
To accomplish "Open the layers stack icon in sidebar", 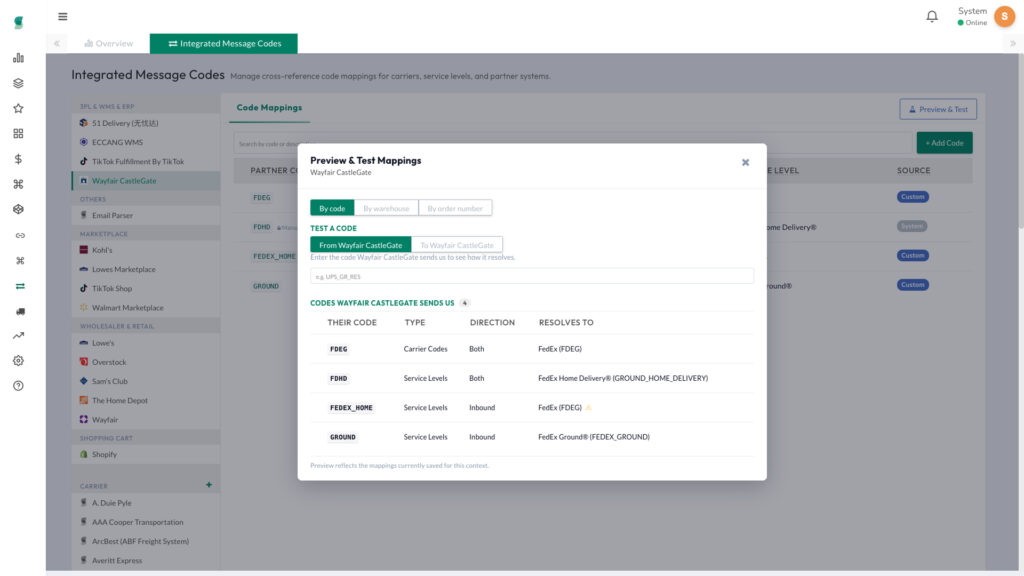I will pyautogui.click(x=18, y=83).
